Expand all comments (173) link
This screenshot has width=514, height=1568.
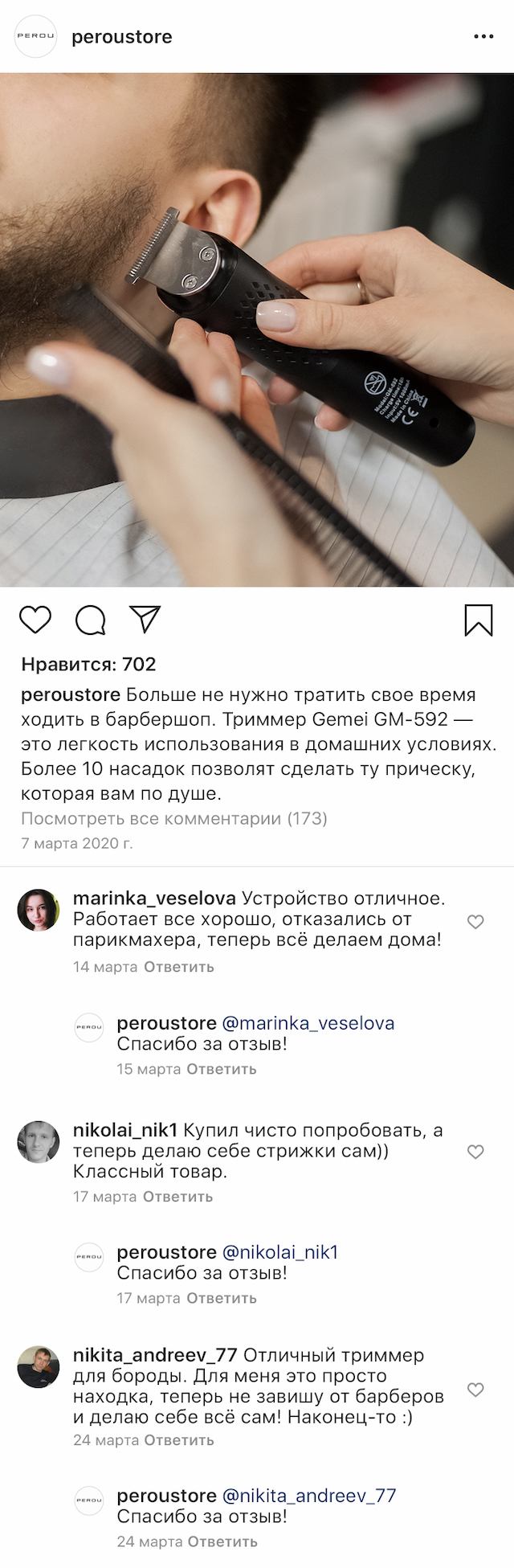tap(174, 819)
